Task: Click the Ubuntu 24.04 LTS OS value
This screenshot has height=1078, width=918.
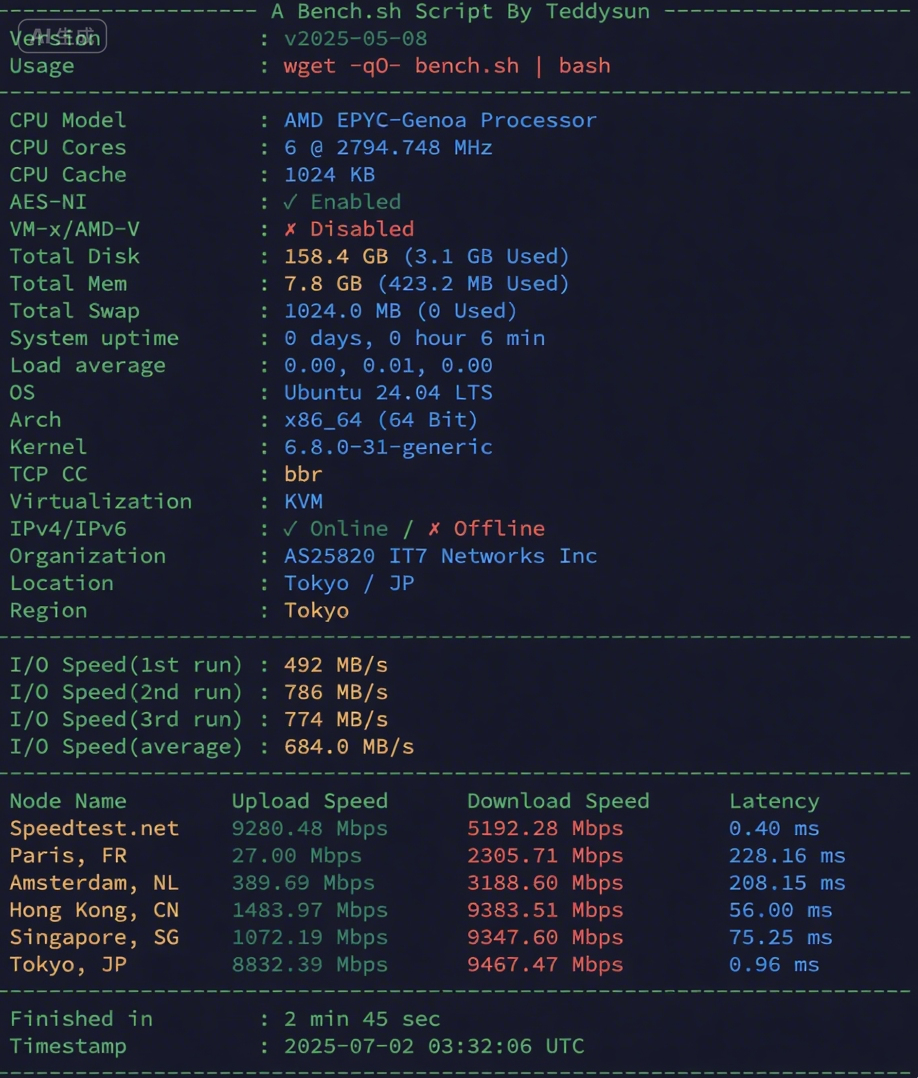Action: [388, 393]
